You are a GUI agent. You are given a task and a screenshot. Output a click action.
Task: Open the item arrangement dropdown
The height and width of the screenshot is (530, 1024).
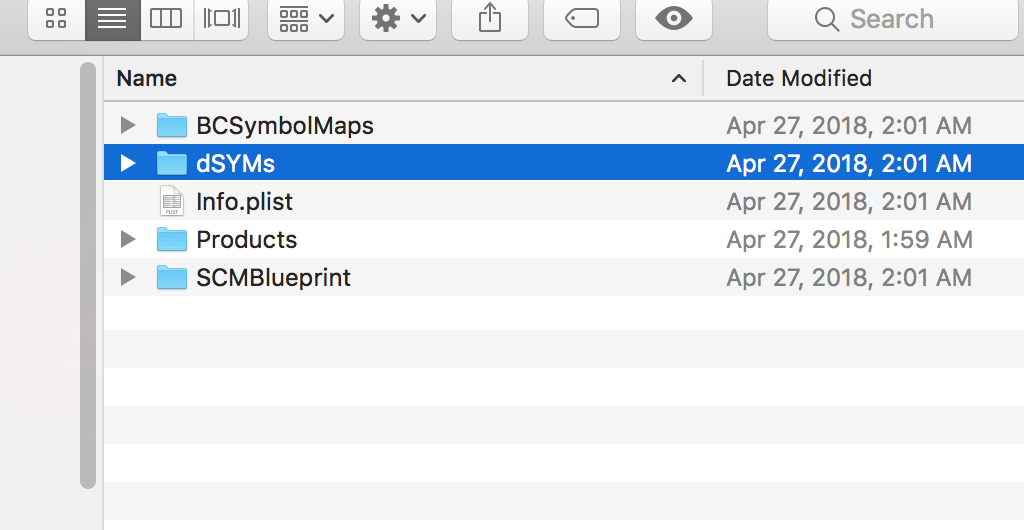pos(306,19)
